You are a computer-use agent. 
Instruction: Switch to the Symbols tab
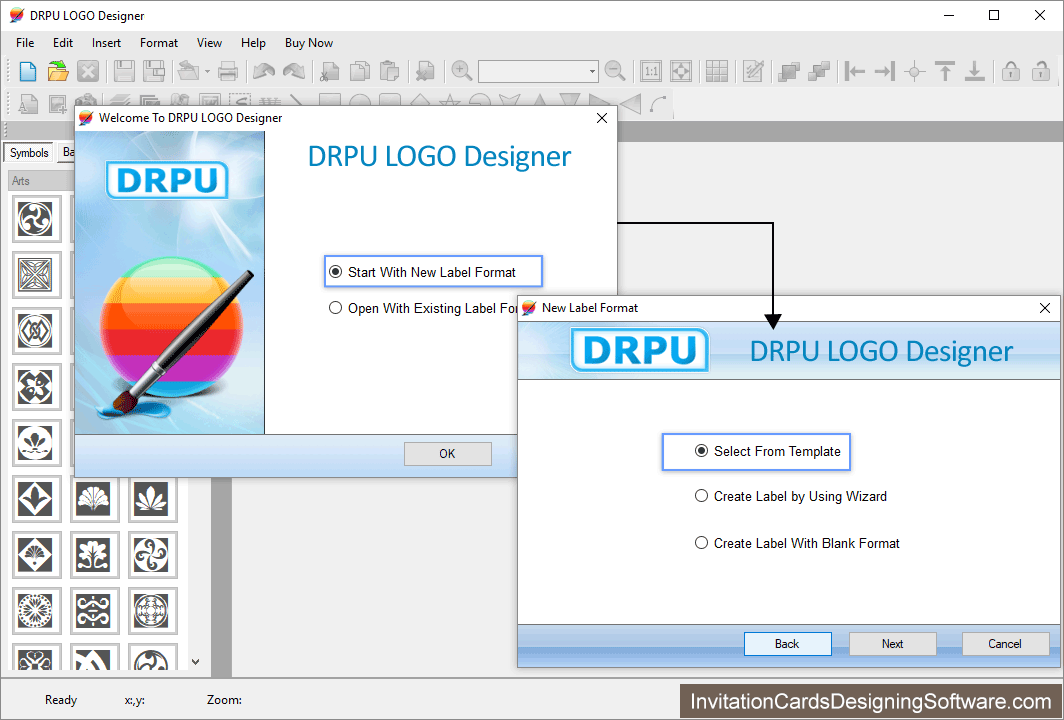click(29, 153)
